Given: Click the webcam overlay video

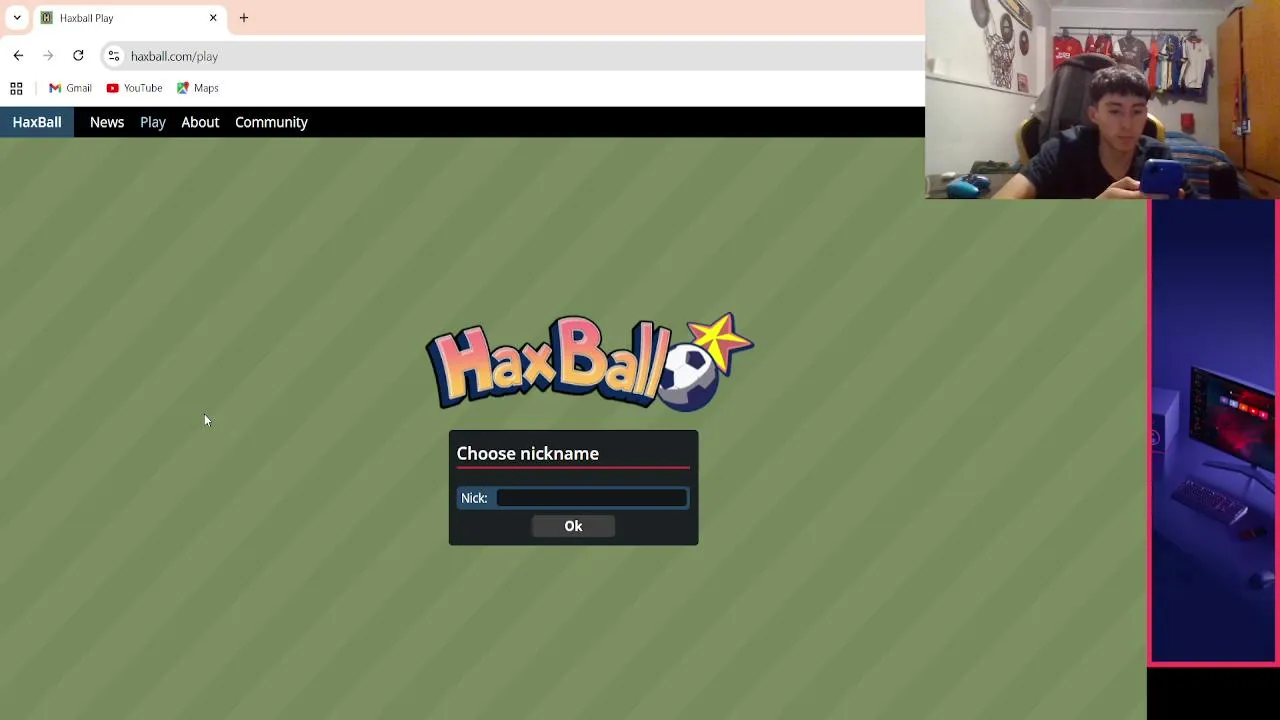Looking at the screenshot, I should click(x=1102, y=100).
